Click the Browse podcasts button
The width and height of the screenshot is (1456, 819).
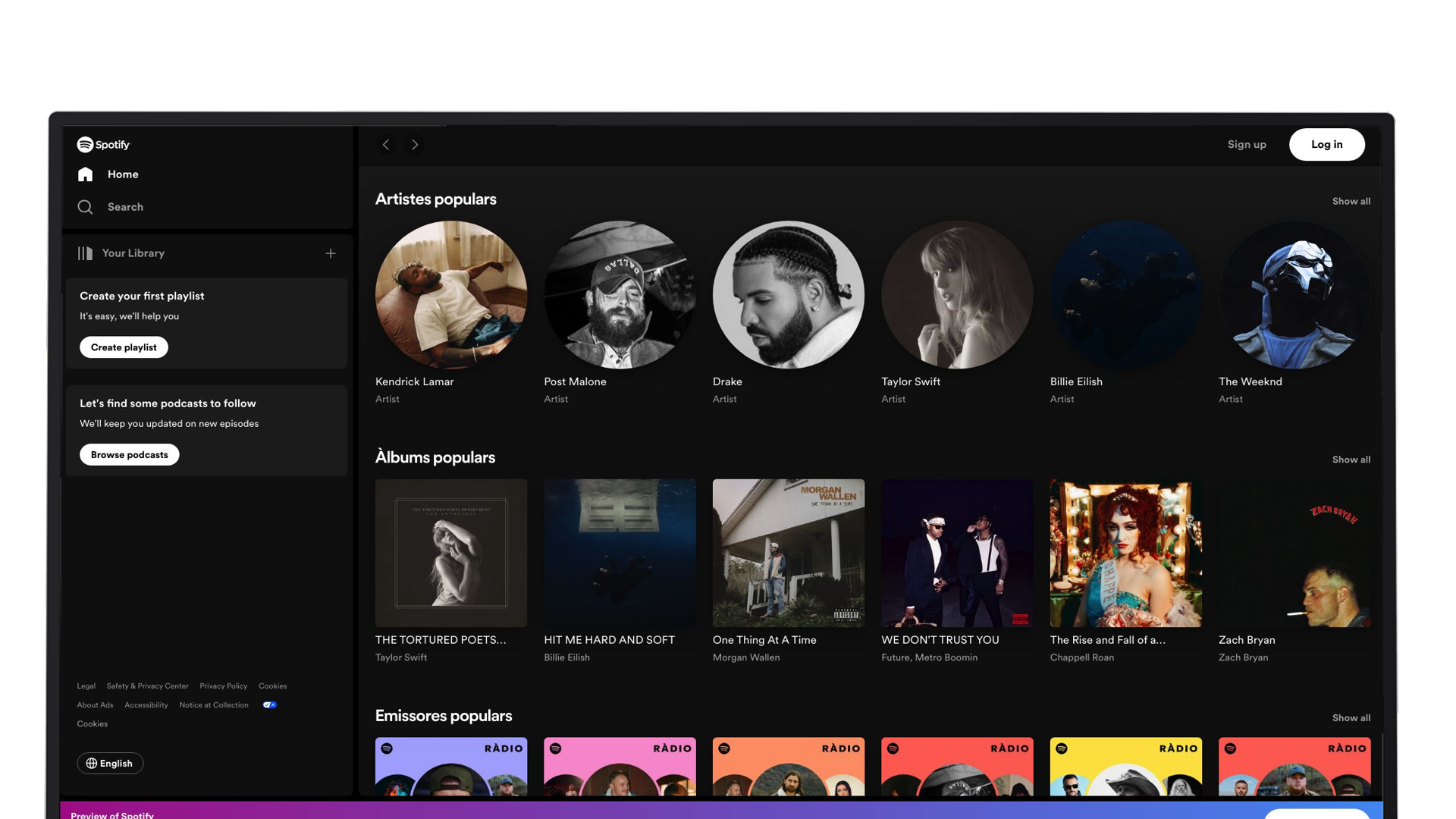(130, 455)
